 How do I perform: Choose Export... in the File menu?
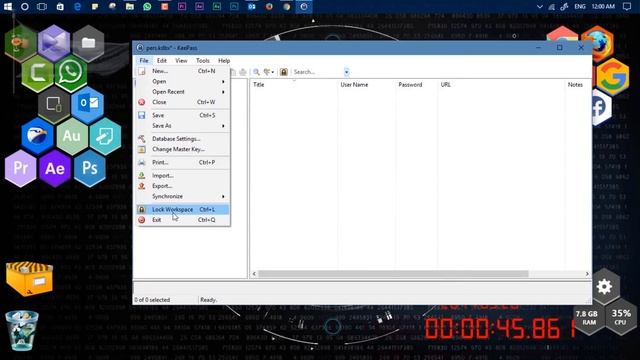183,186
